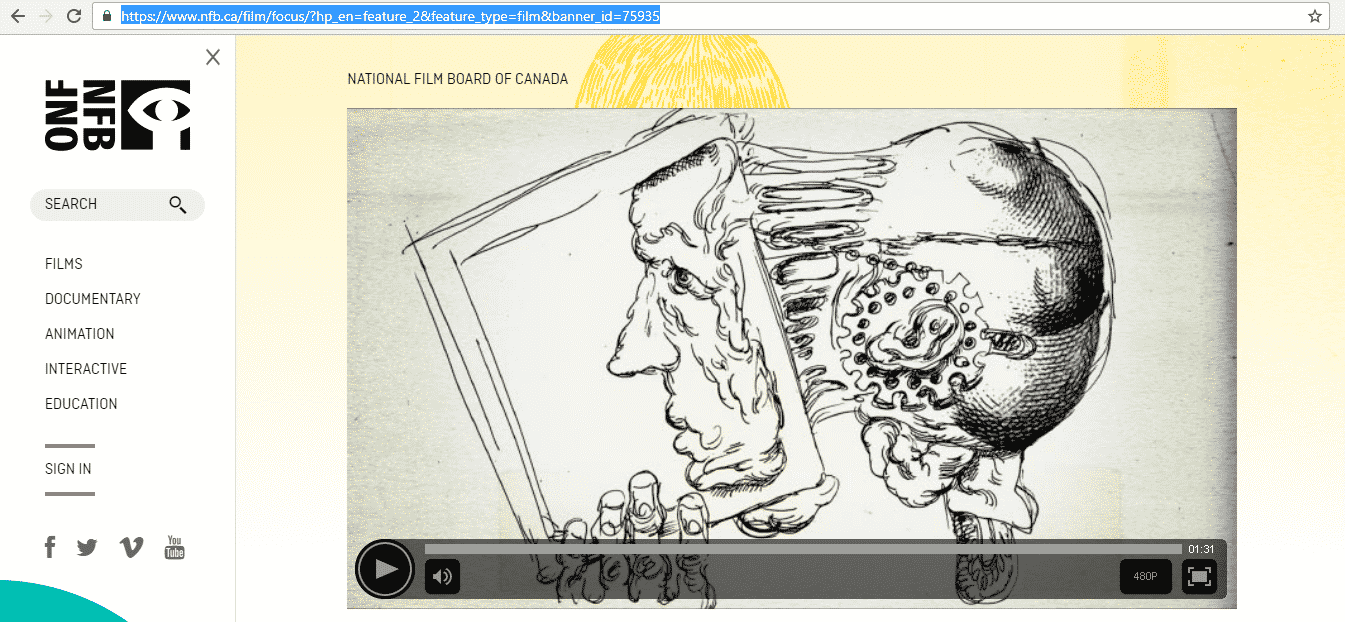Click the magnifying glass search icon

pyautogui.click(x=178, y=204)
